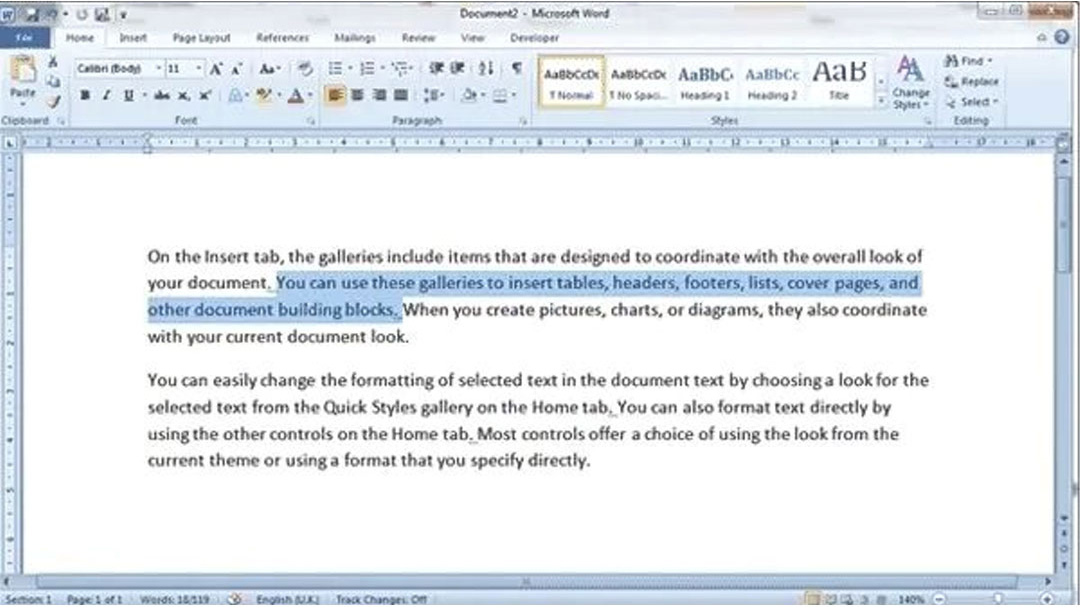Open the Page Layout tab
Screen dimensions: 1080x609
point(201,38)
